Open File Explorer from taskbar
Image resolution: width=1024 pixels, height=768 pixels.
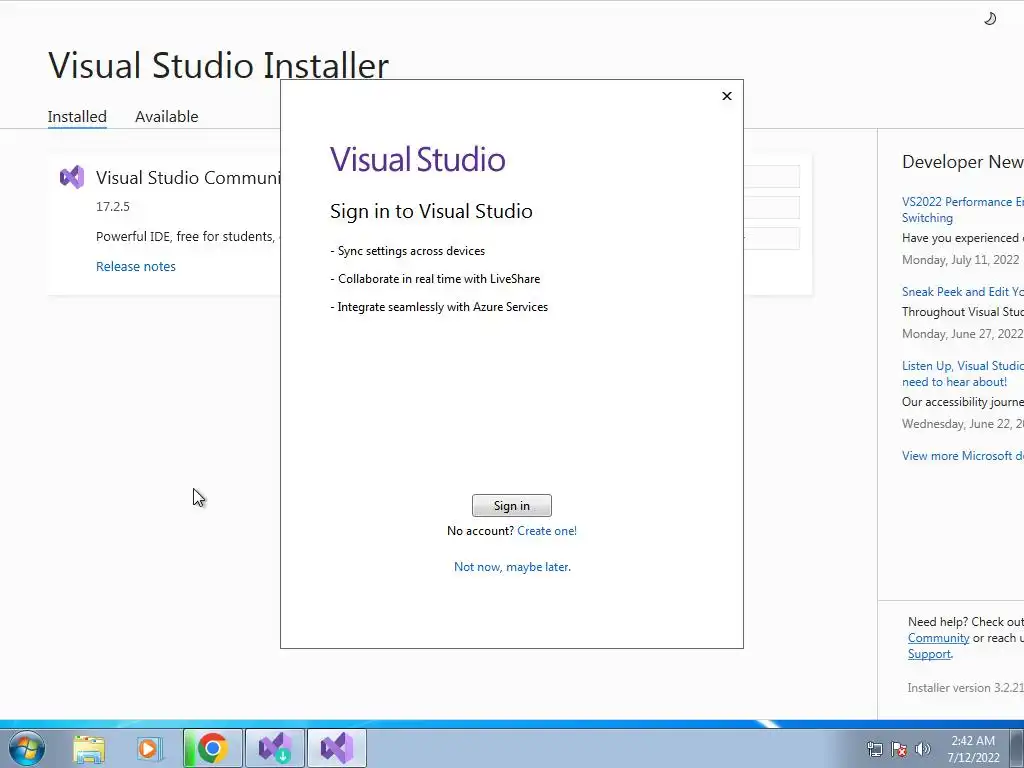[89, 748]
